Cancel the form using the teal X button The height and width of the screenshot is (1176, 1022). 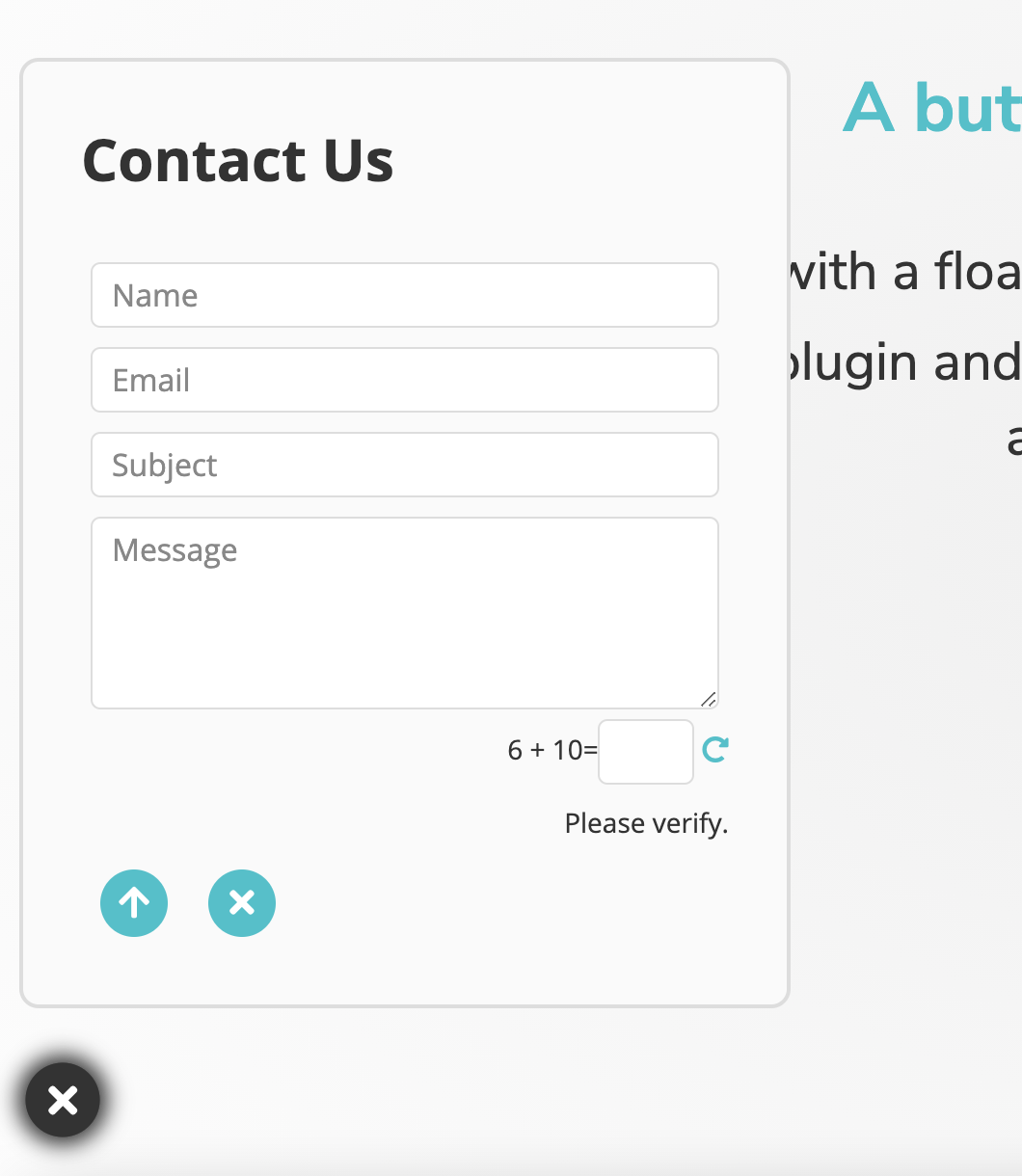coord(242,903)
